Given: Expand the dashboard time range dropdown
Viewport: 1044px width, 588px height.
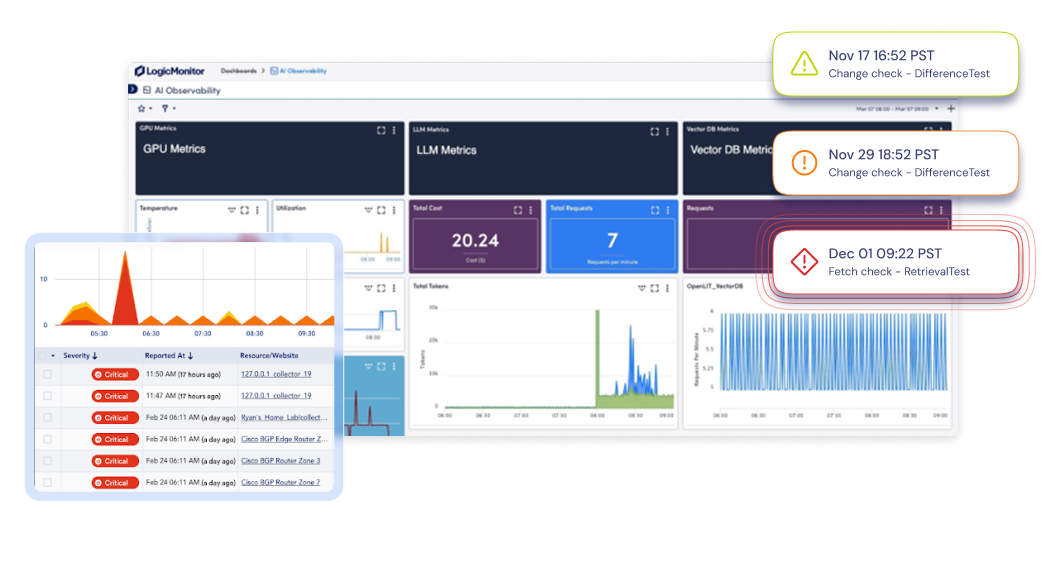Looking at the screenshot, I should coord(937,109).
